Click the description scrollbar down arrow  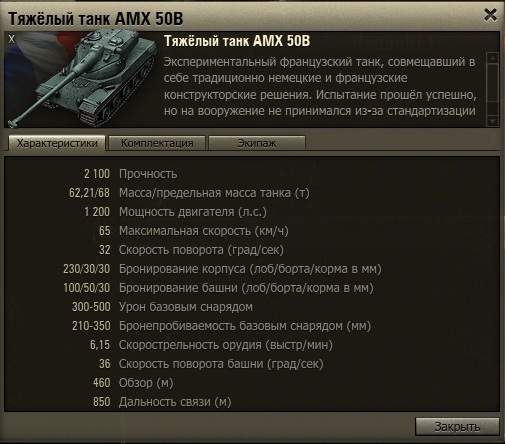[x=493, y=121]
